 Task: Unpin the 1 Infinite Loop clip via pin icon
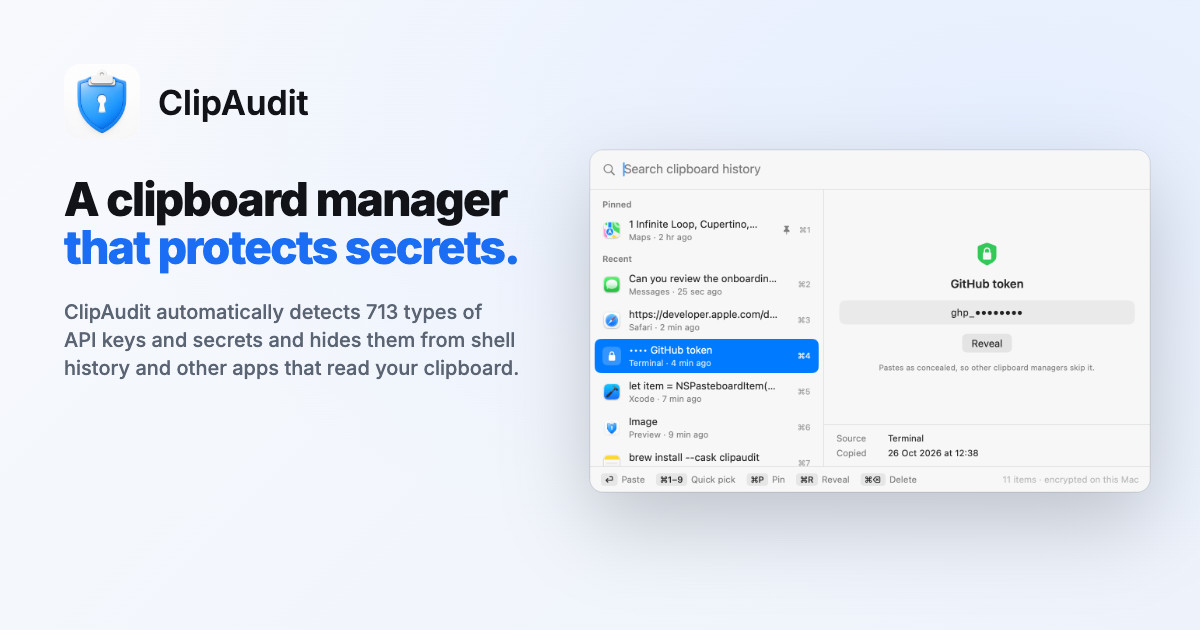tap(786, 230)
